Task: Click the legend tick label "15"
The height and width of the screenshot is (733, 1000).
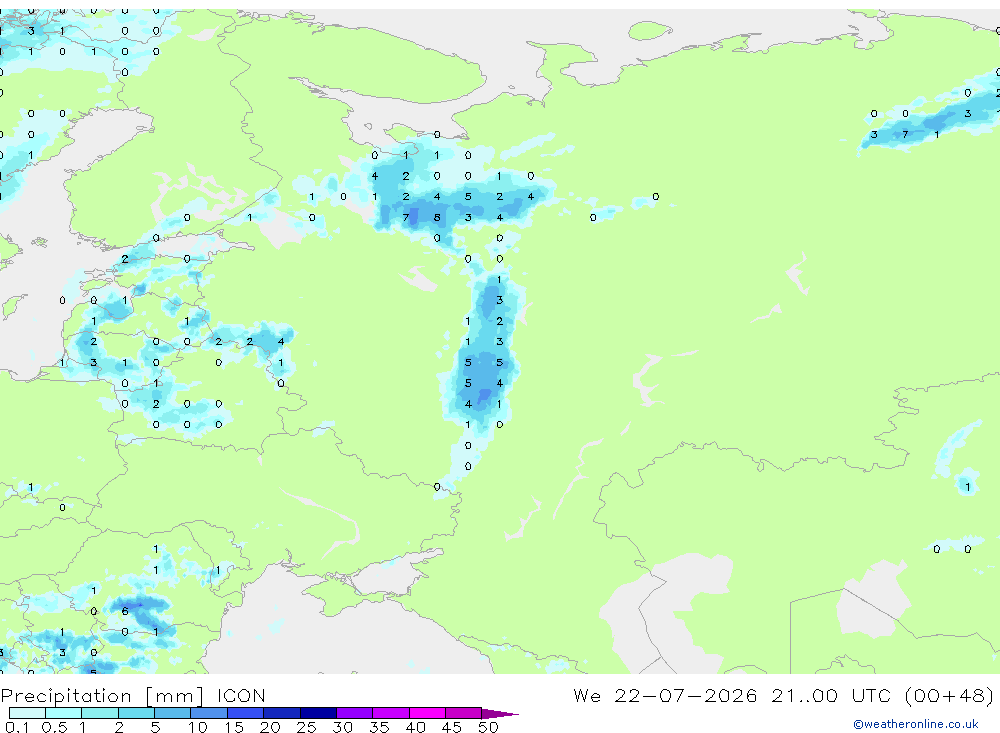Action: 234,727
